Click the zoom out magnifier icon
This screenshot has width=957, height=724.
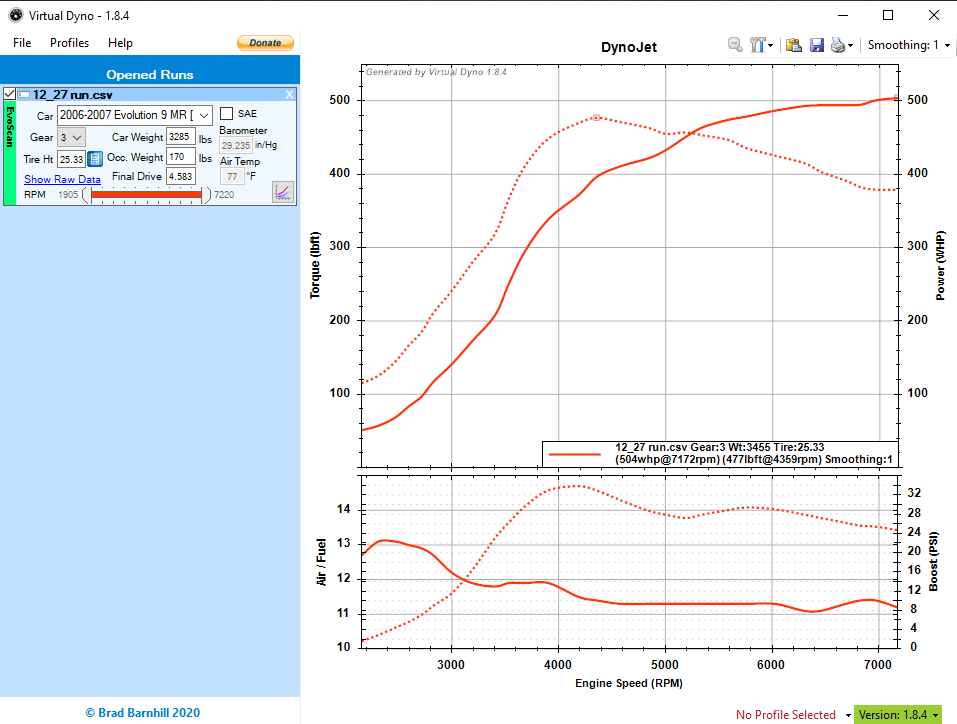735,45
